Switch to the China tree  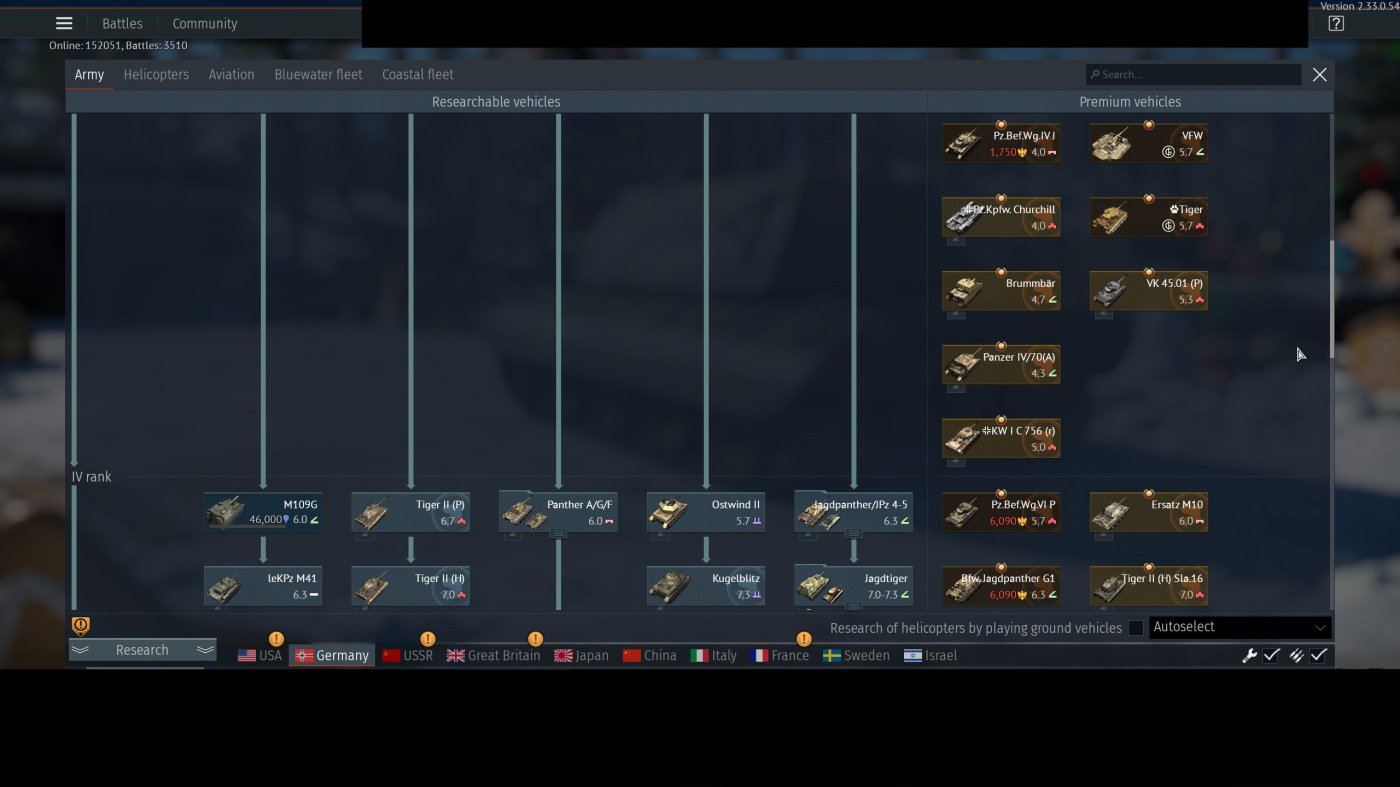pyautogui.click(x=649, y=656)
